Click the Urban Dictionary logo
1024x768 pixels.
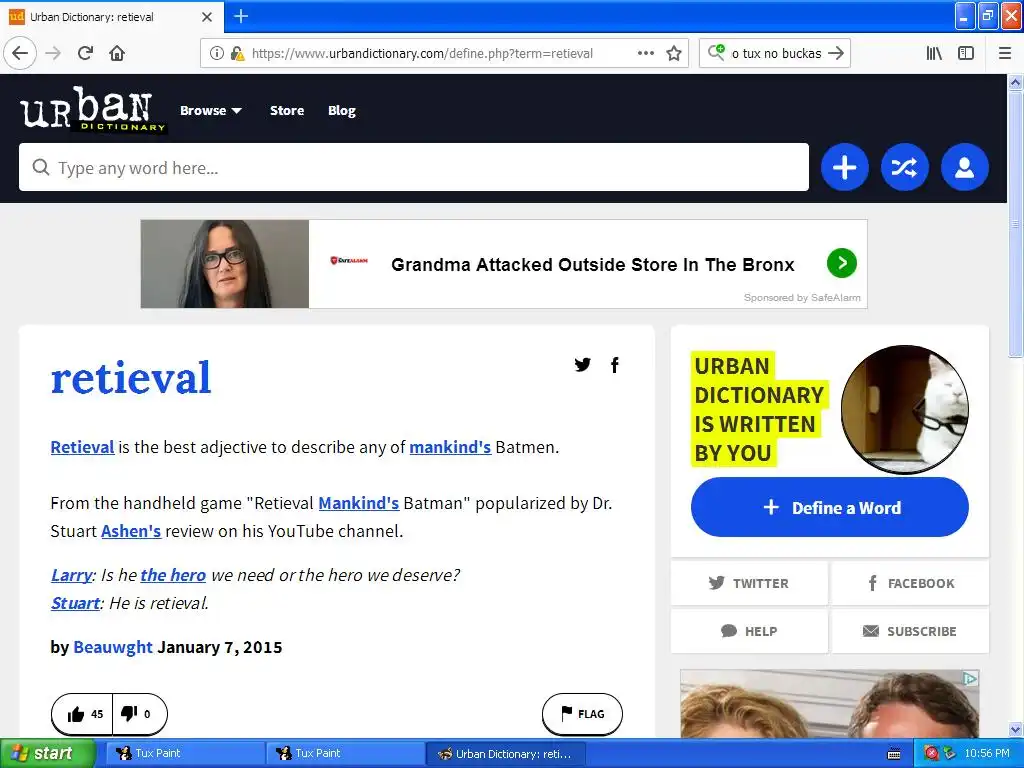pyautogui.click(x=92, y=109)
